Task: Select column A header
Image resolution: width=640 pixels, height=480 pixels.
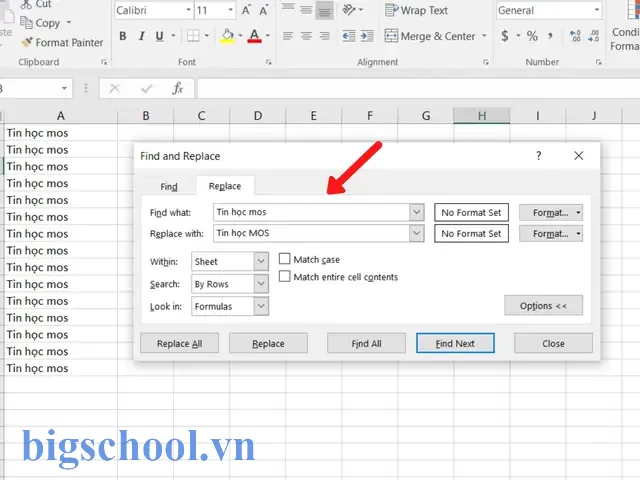Action: point(60,116)
